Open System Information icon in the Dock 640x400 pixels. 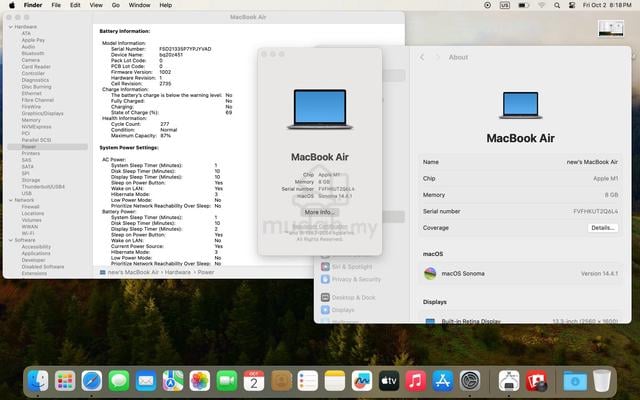509,381
